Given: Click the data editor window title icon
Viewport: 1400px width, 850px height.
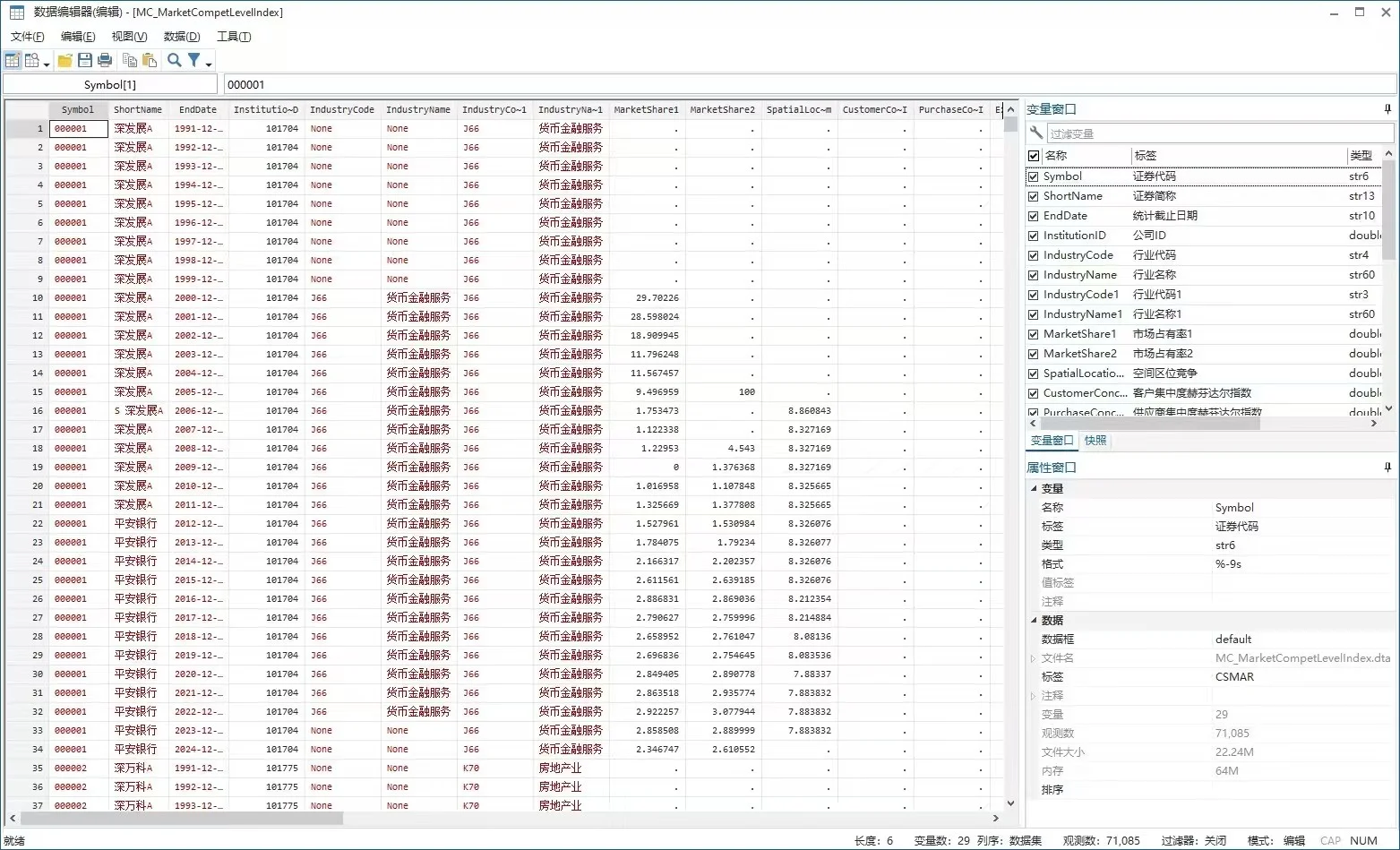Looking at the screenshot, I should click(x=16, y=13).
